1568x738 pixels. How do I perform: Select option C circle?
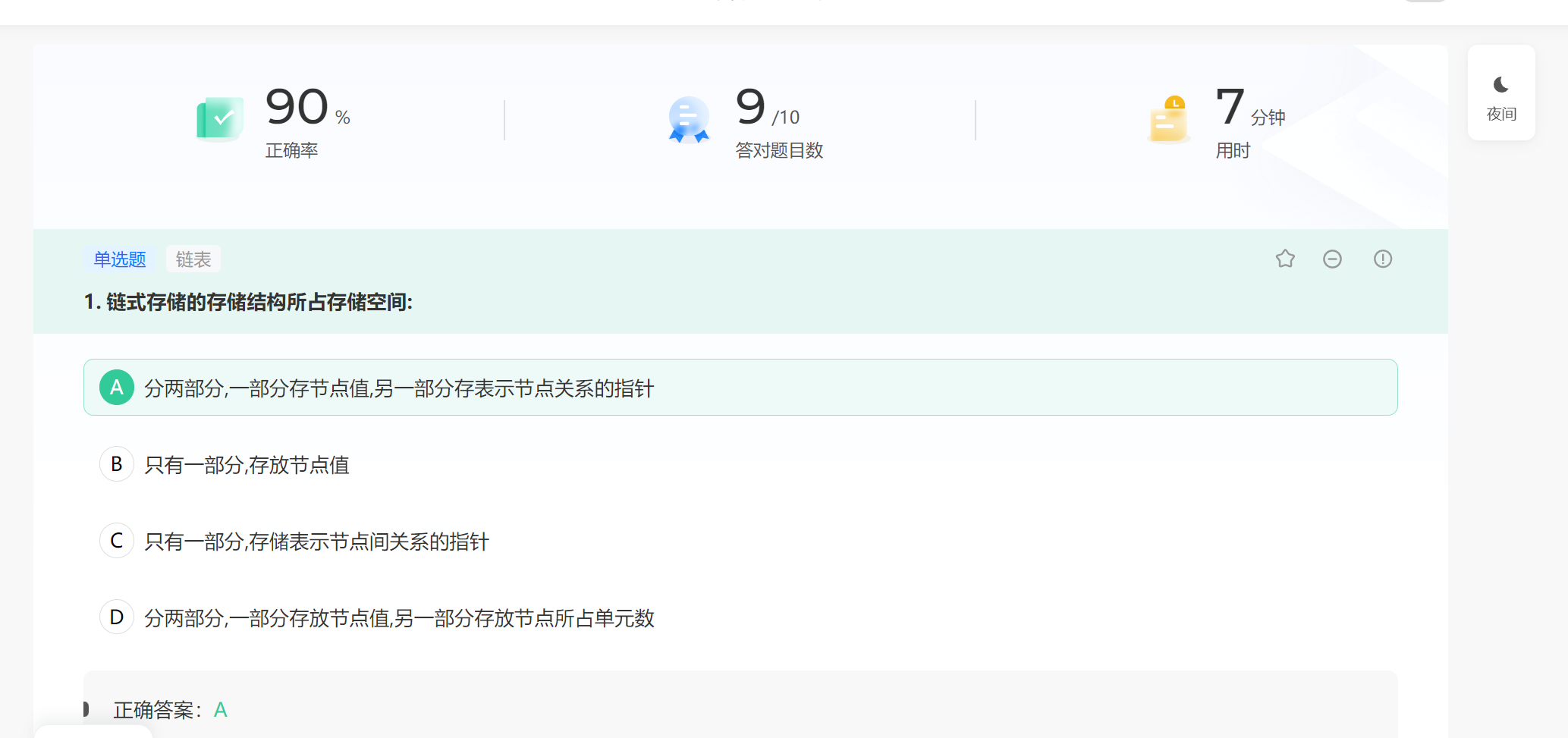pyautogui.click(x=117, y=541)
